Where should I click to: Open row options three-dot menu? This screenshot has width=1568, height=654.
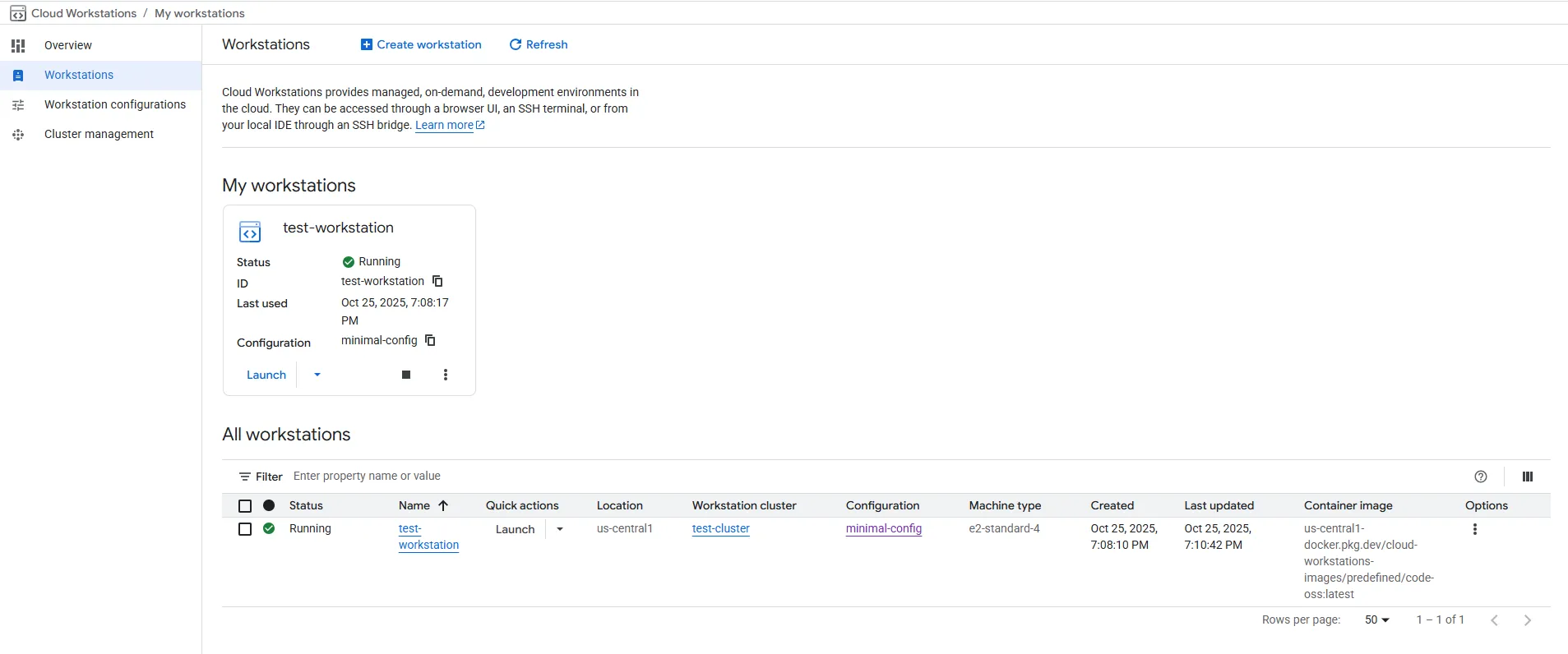[x=1475, y=530]
